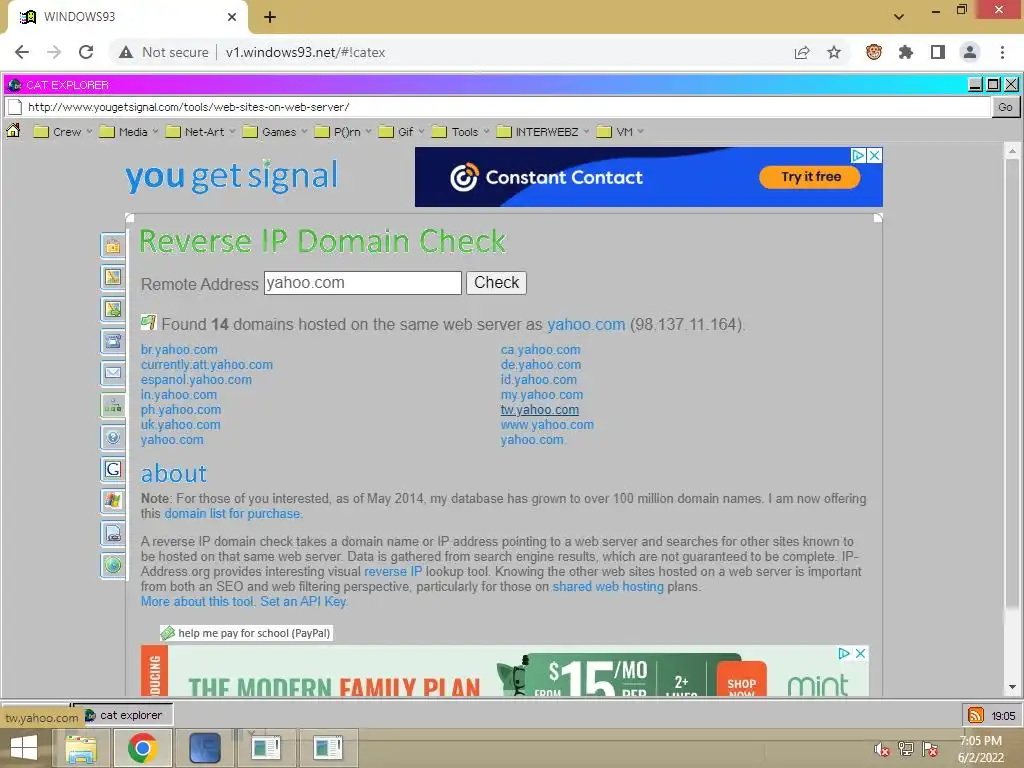Select cat explorer in Windows93 taskbar
Image resolution: width=1024 pixels, height=768 pixels.
tap(123, 715)
